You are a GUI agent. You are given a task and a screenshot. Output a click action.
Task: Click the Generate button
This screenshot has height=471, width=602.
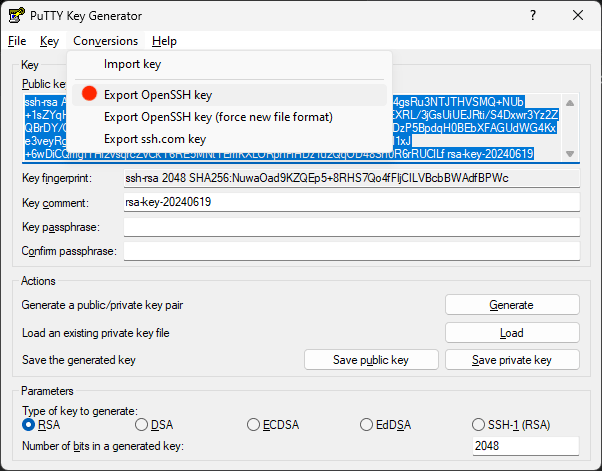(x=512, y=305)
